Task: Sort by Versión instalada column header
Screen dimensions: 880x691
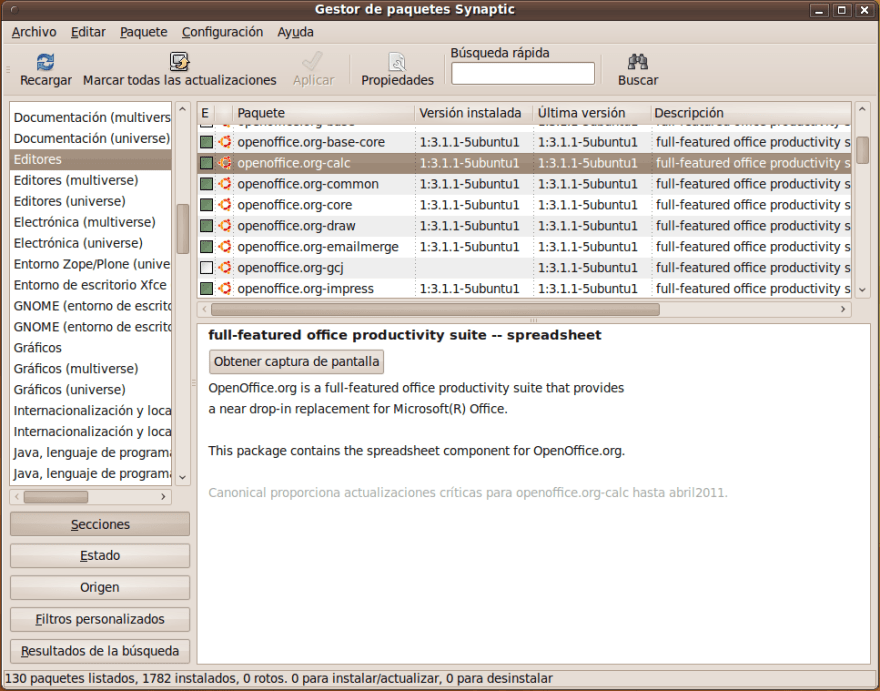Action: 474,113
